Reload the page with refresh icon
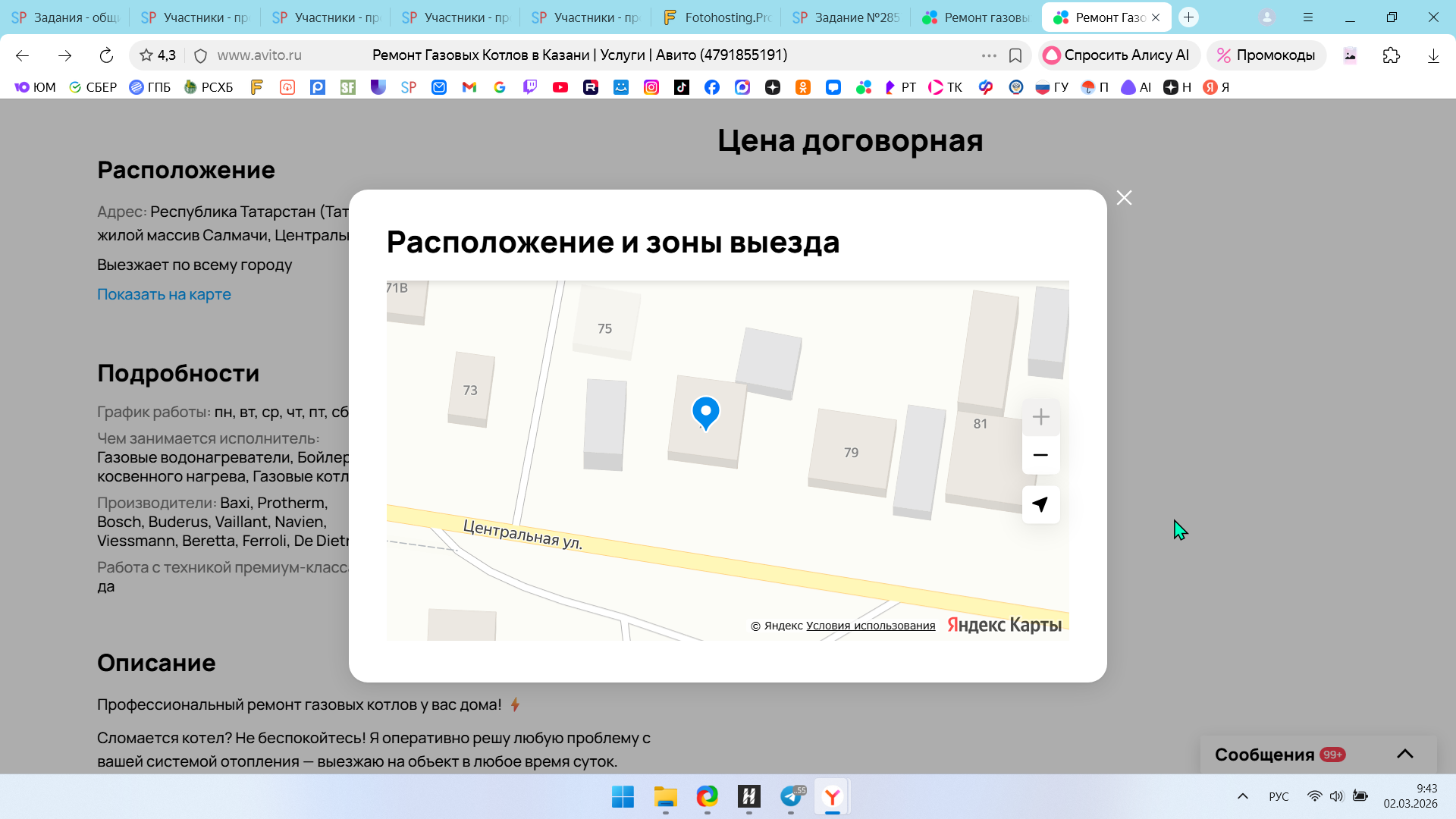Image resolution: width=1456 pixels, height=819 pixels. pos(106,55)
